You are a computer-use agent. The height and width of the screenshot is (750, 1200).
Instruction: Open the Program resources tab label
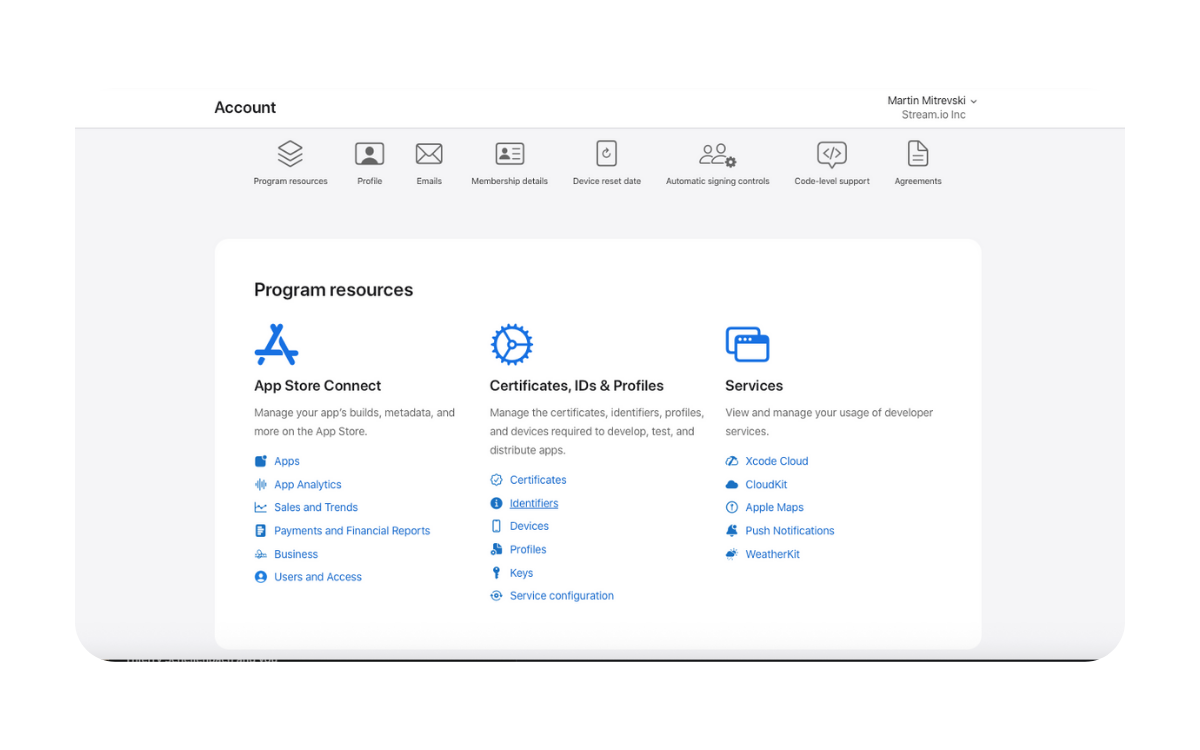pos(290,181)
